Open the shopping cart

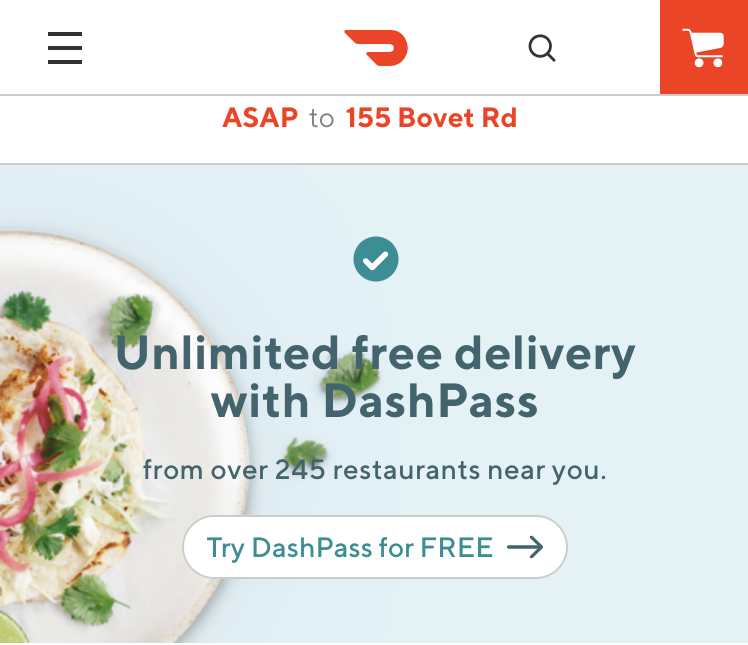pos(703,48)
